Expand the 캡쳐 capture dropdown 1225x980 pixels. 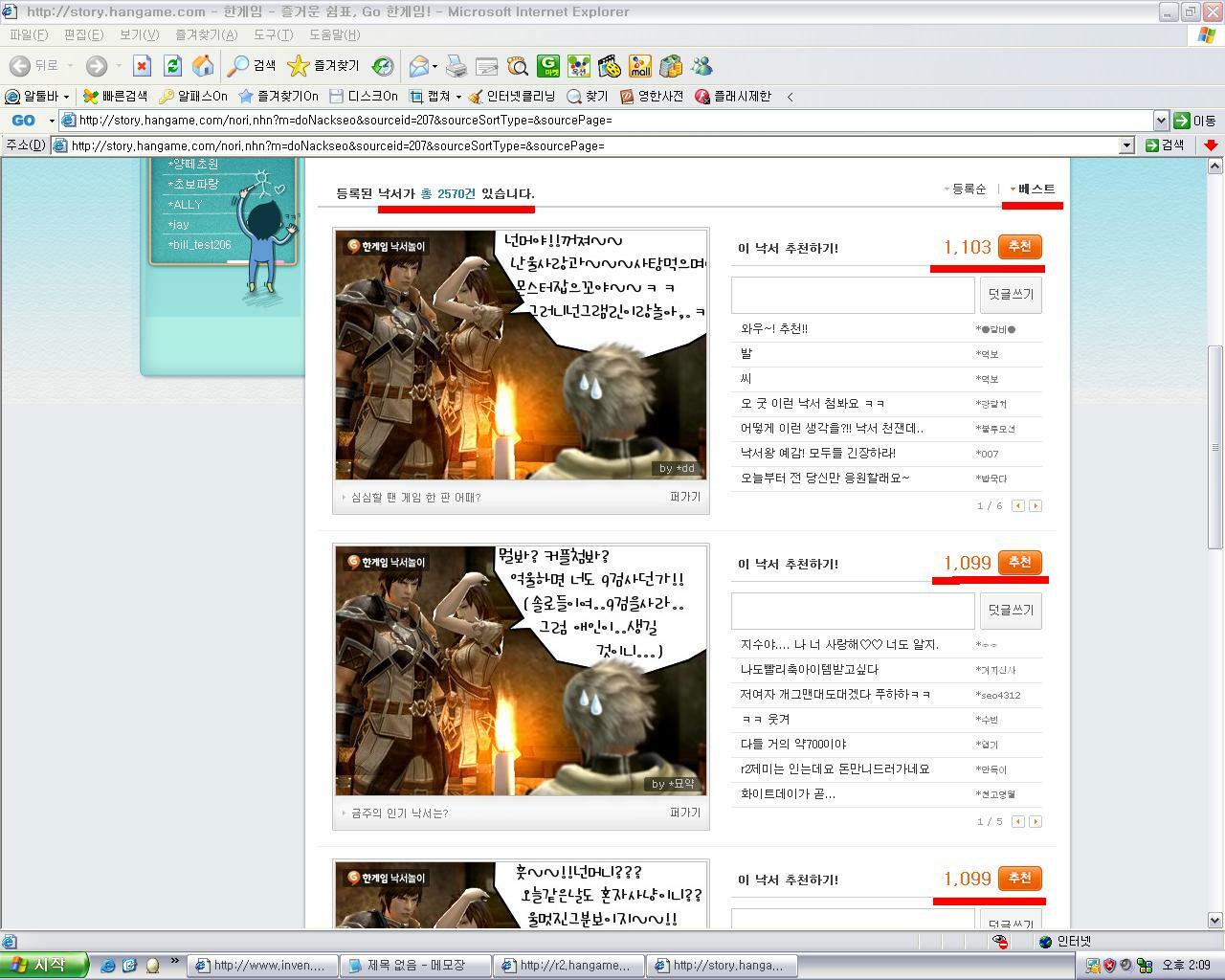point(458,97)
